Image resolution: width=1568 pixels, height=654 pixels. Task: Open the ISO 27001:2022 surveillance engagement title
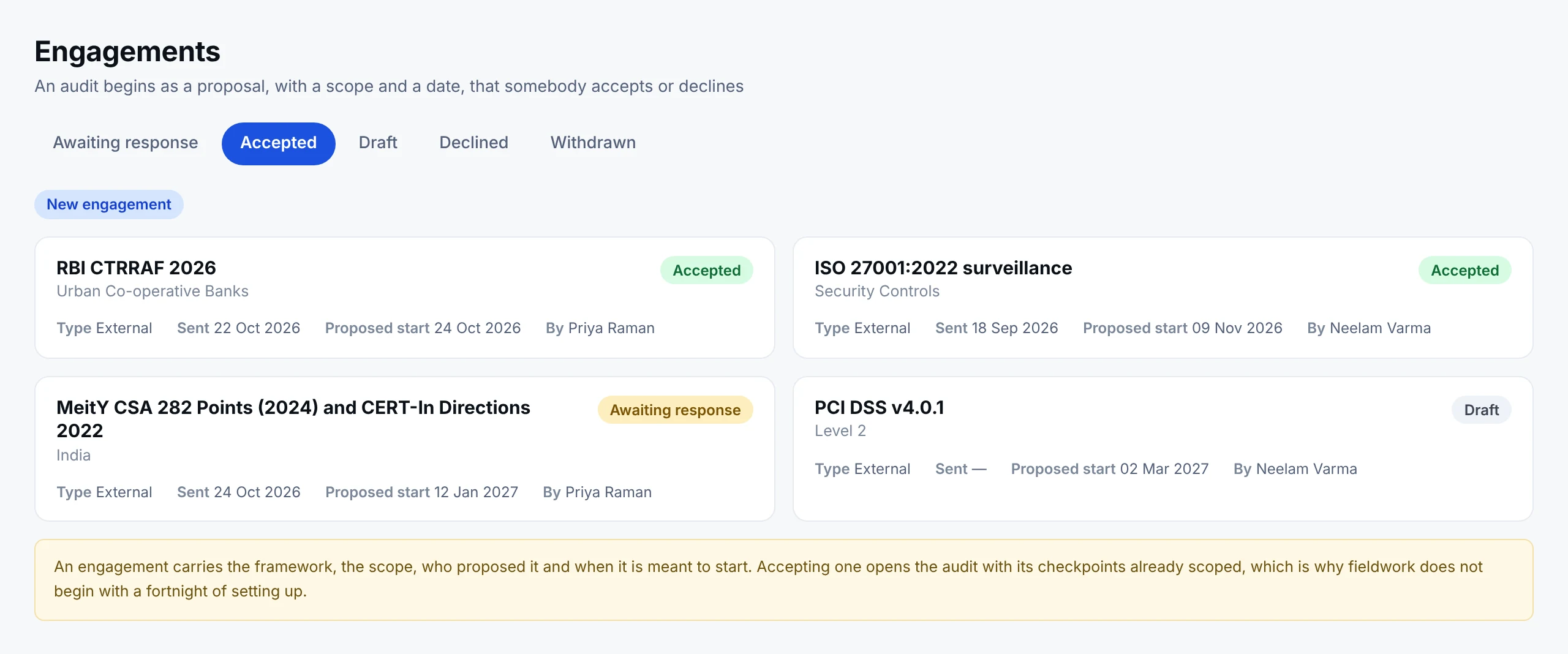click(943, 268)
